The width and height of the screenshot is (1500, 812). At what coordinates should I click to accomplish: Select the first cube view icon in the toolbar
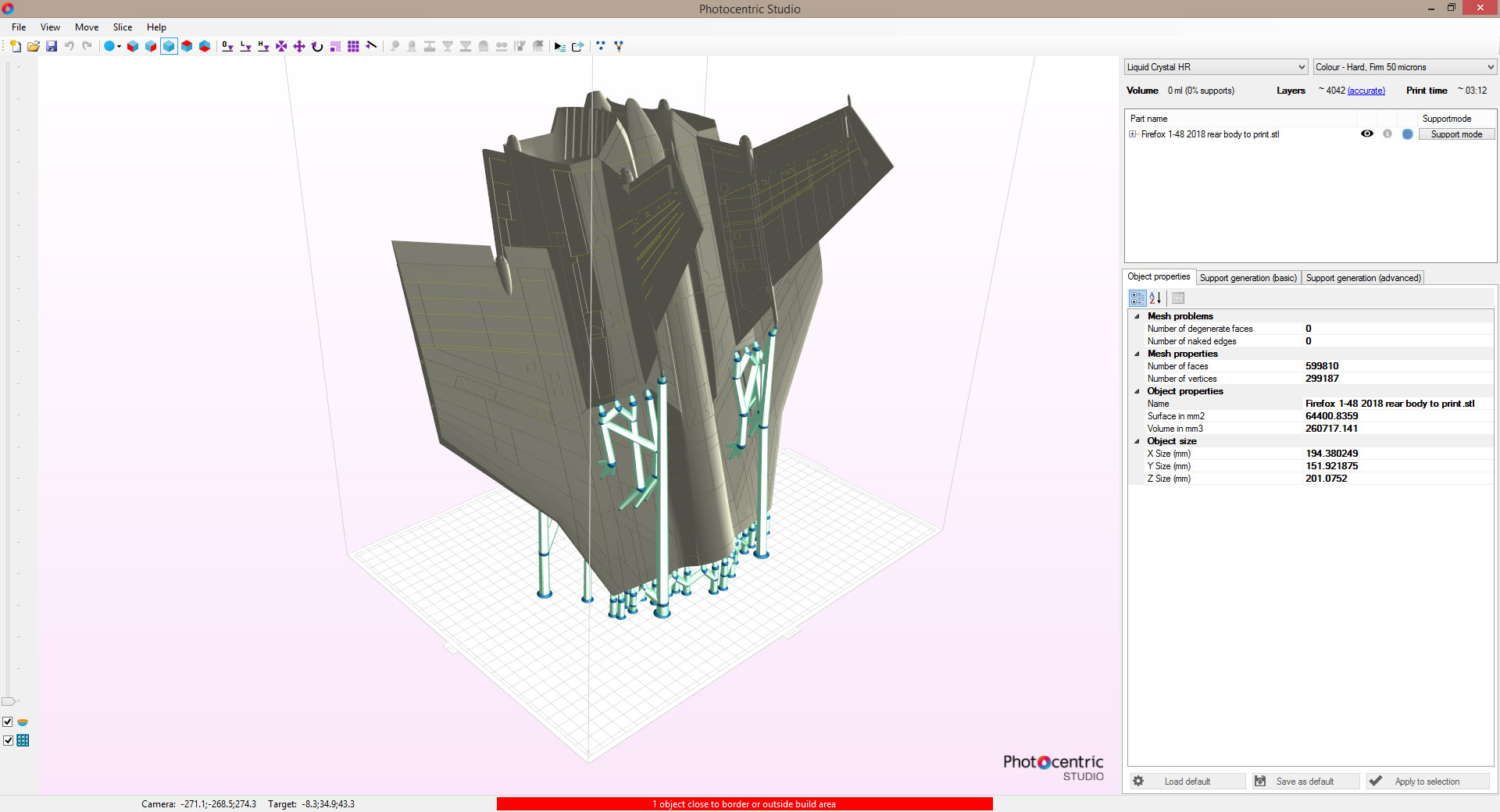[133, 46]
